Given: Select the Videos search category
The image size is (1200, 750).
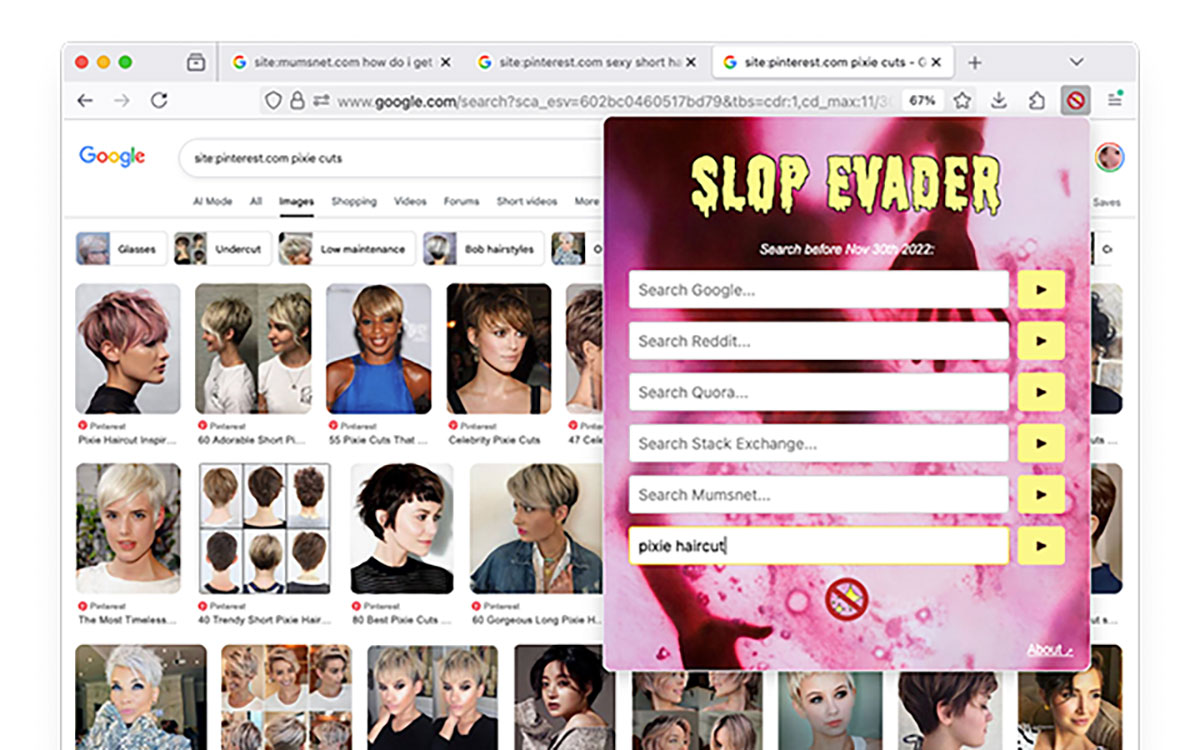Looking at the screenshot, I should pos(410,201).
